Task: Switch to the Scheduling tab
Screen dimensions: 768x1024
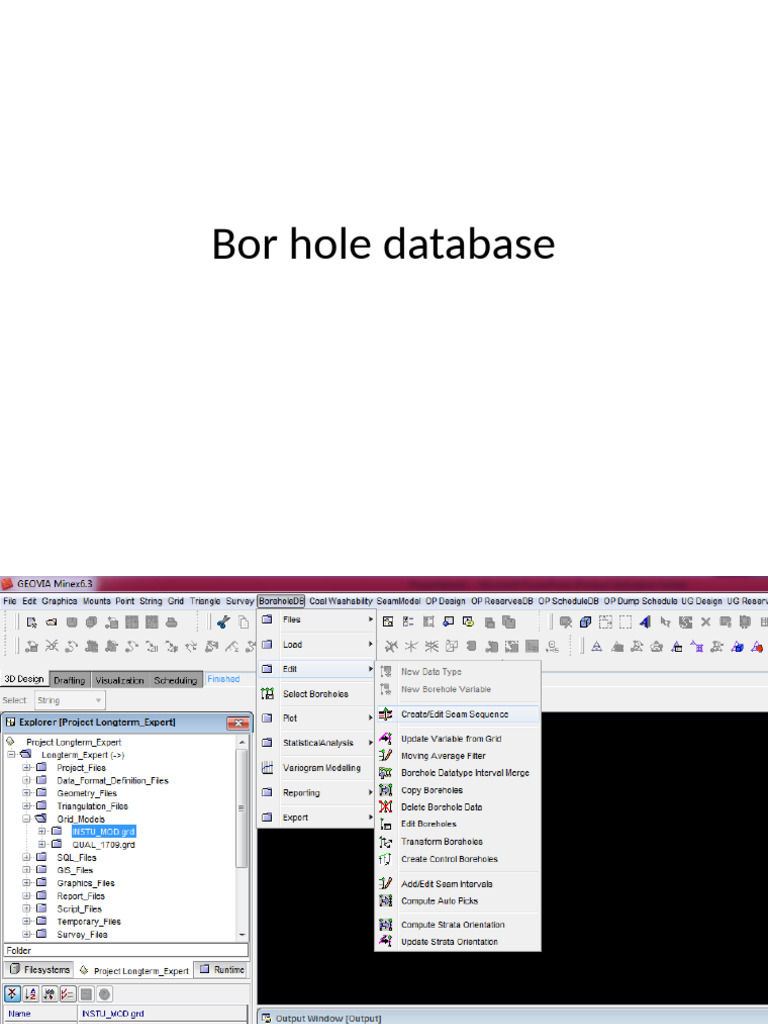Action: pos(175,680)
